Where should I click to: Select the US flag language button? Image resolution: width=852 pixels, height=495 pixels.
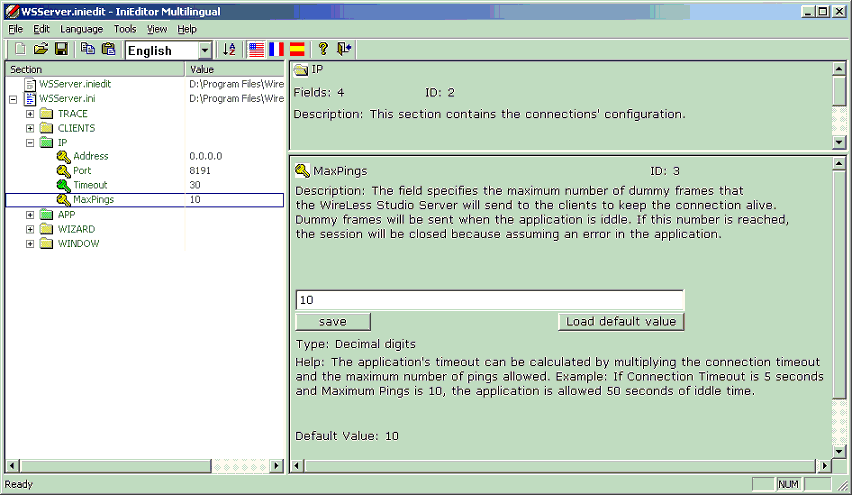(257, 49)
